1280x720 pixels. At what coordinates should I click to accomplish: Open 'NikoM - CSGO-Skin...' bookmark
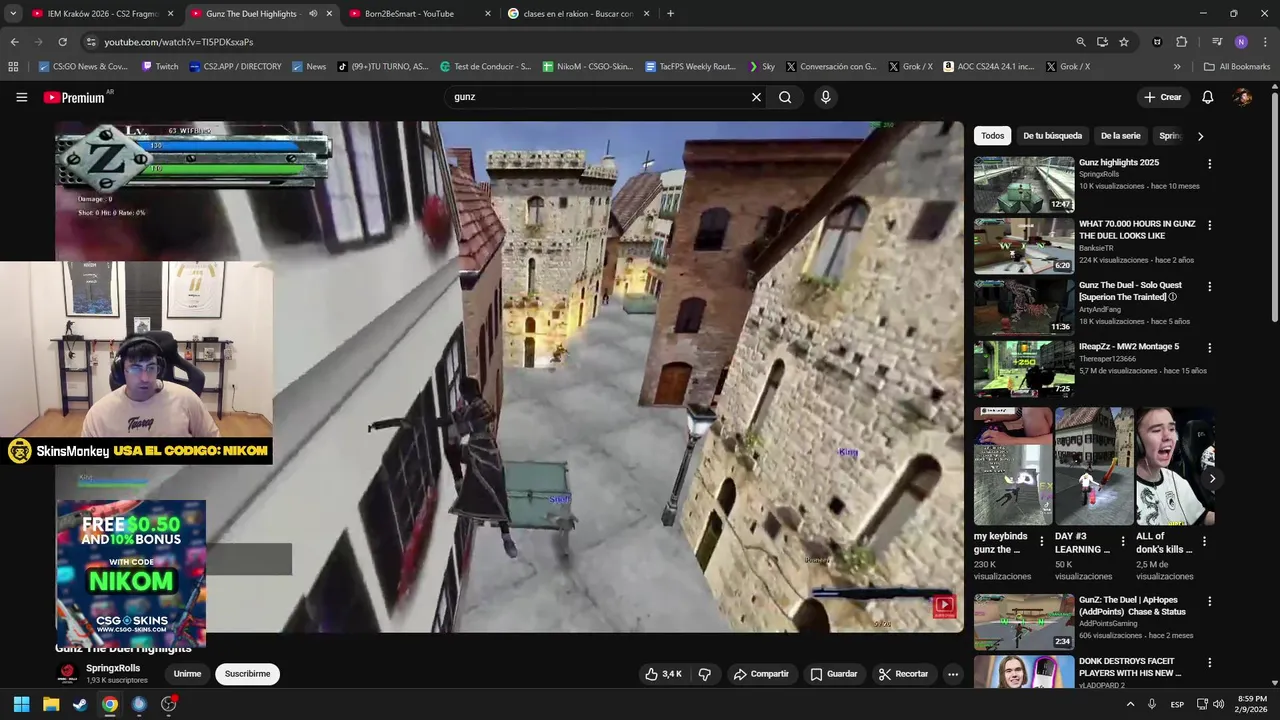tap(588, 67)
